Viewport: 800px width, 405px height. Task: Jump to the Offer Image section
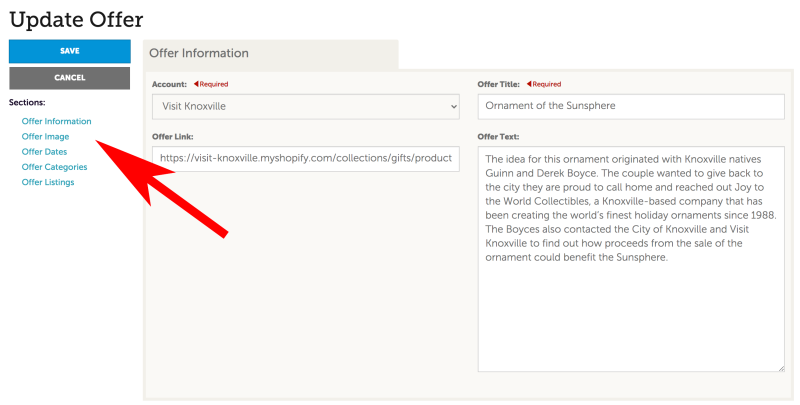45,137
